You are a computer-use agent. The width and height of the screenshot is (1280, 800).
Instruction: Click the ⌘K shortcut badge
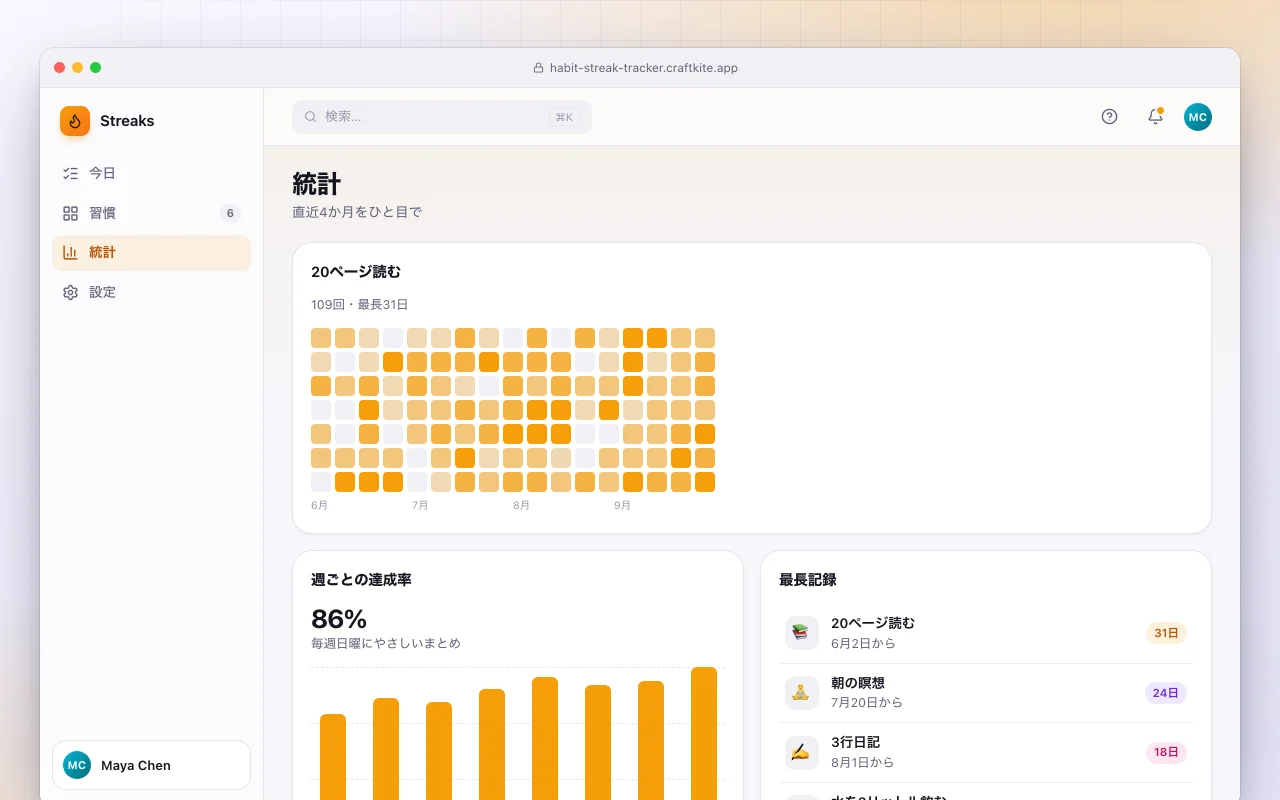[x=564, y=117]
